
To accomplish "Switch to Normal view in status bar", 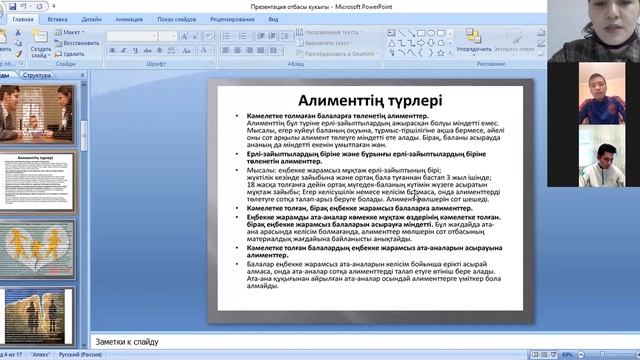I will [x=534, y=355].
